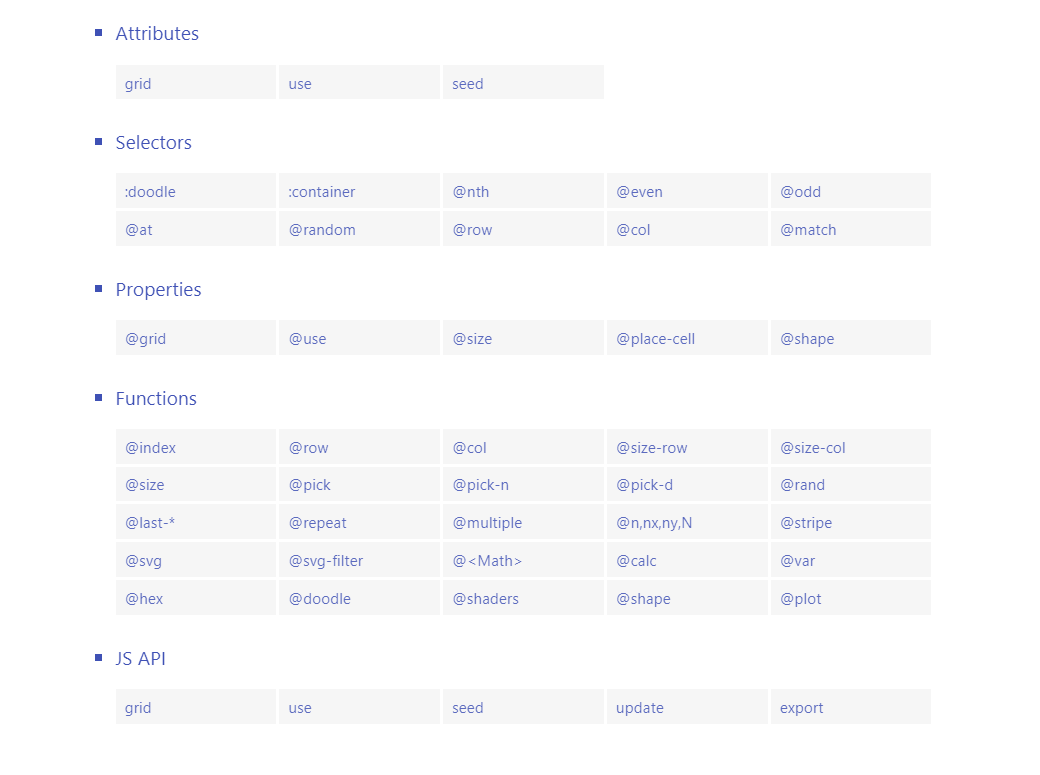
Task: Choose @row in the Functions section
Action: click(359, 447)
